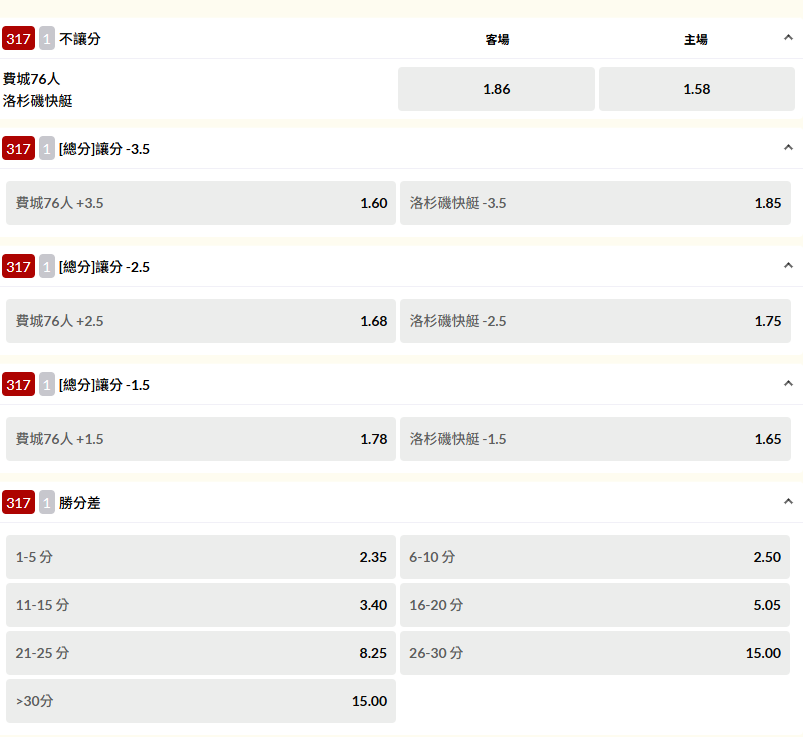803x737 pixels.
Task: Pick 費城76人 +2.5 at 1.68
Action: click(x=201, y=321)
